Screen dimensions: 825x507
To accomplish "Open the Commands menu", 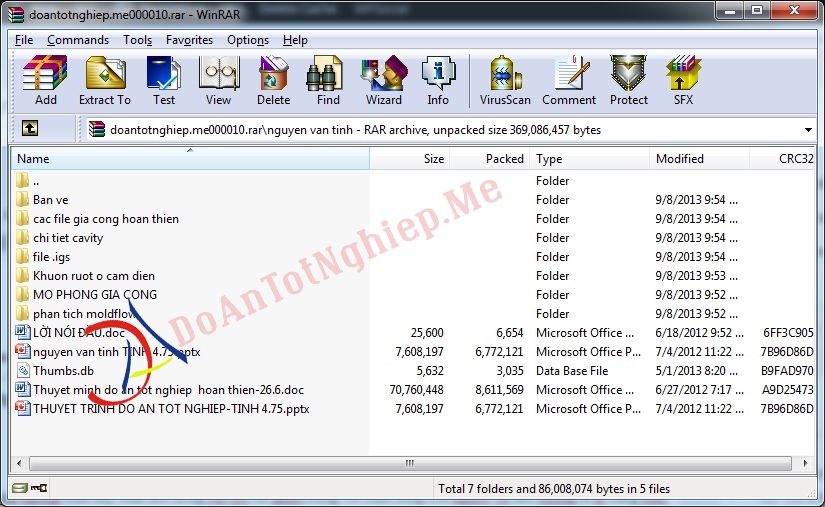I will point(78,40).
